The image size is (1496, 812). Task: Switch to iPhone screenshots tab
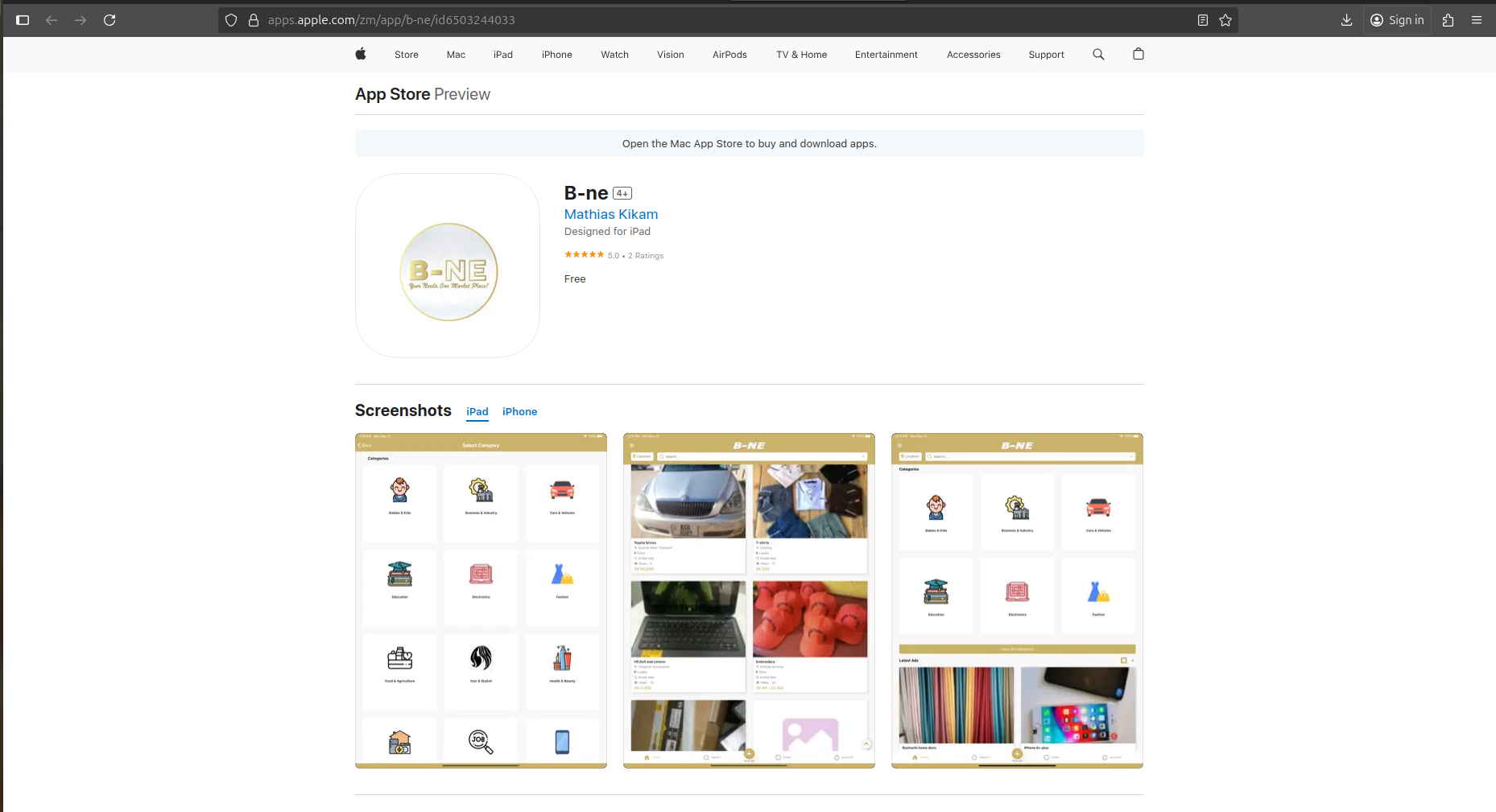519,411
